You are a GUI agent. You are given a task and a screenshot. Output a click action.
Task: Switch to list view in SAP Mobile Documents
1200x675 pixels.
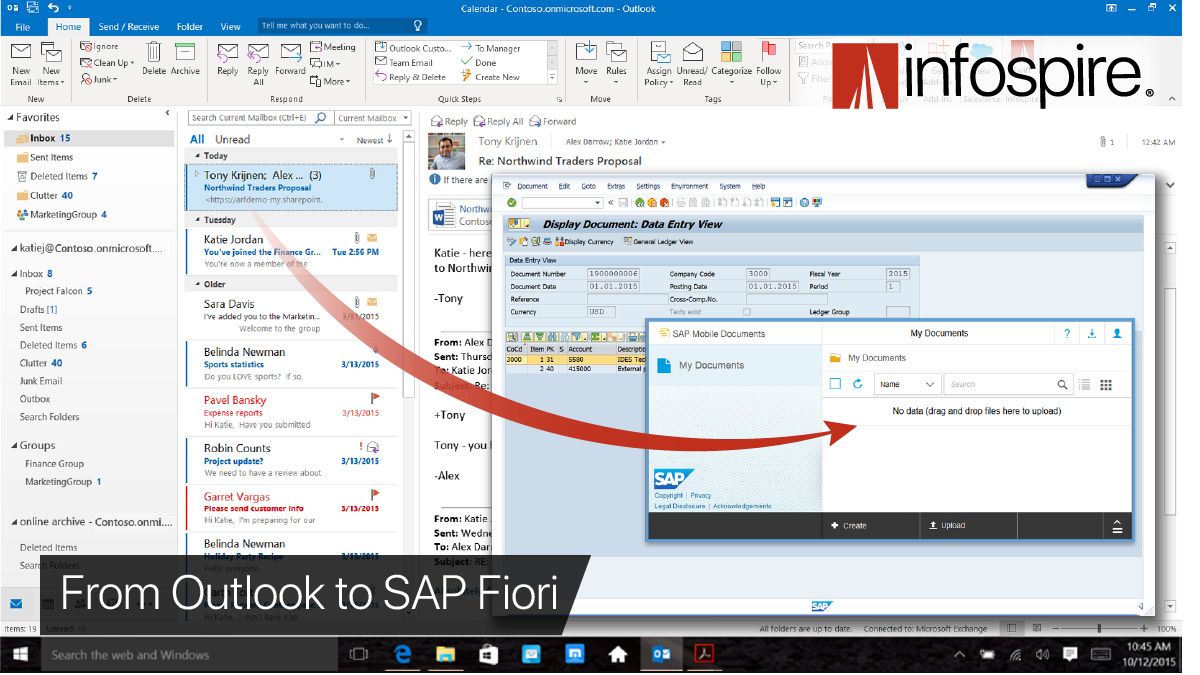pyautogui.click(x=1085, y=384)
